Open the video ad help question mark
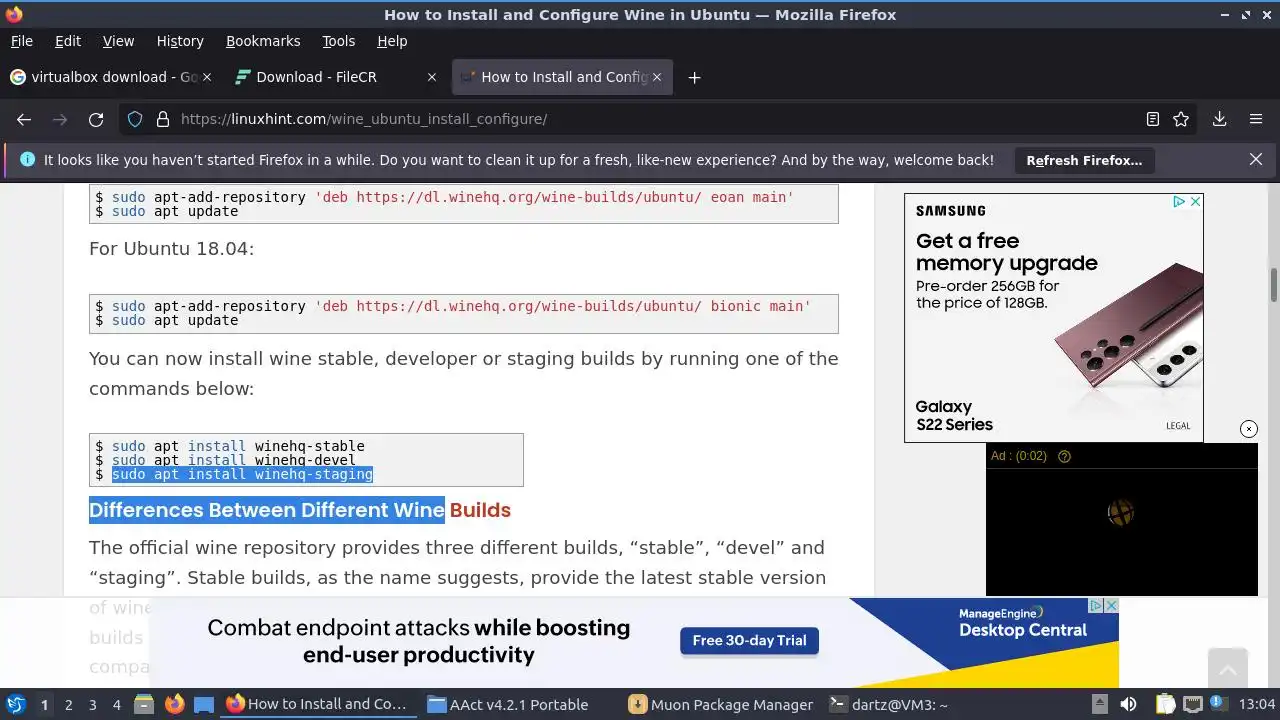1280x720 pixels. [1064, 456]
